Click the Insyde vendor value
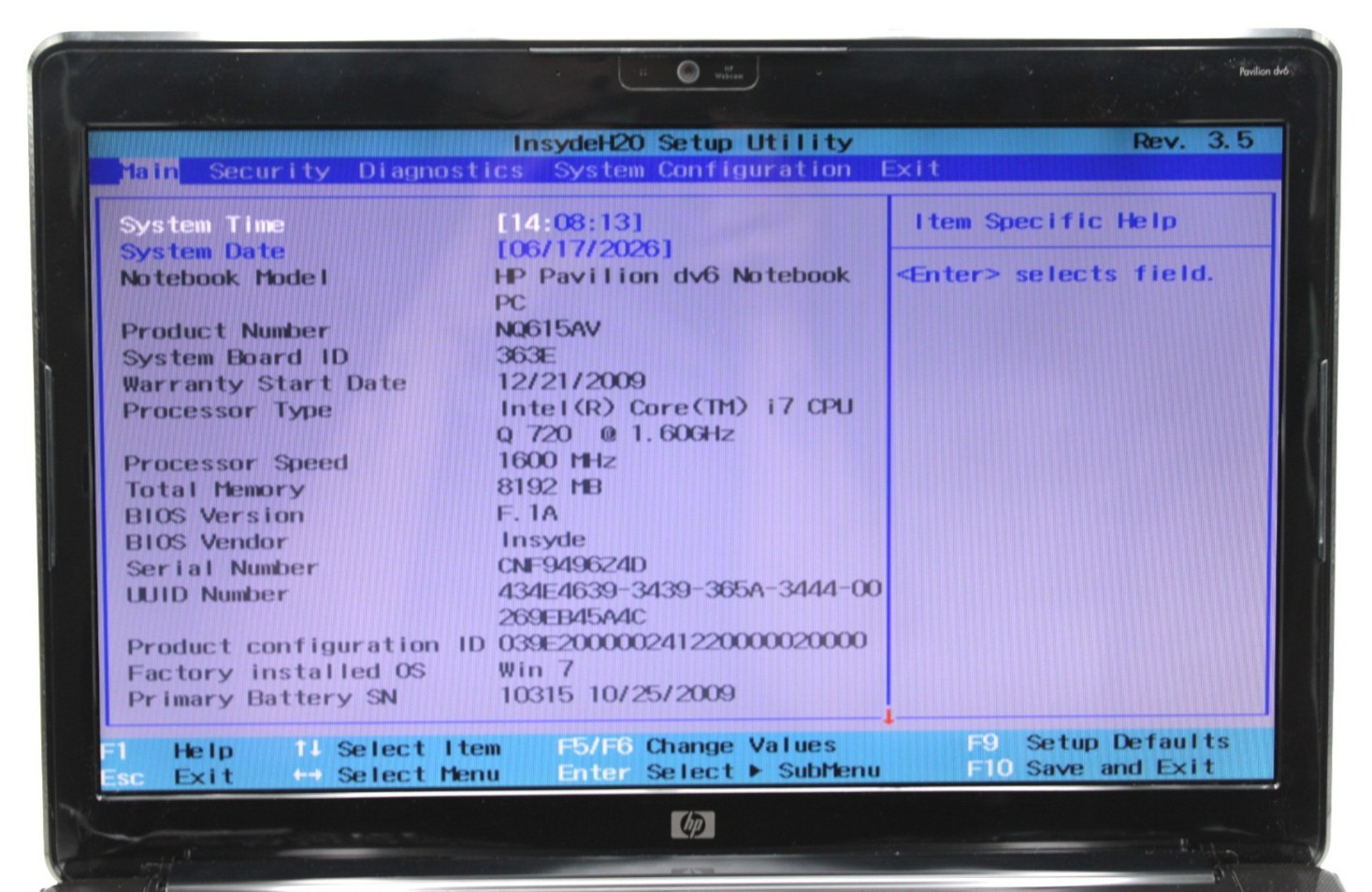 [x=543, y=540]
